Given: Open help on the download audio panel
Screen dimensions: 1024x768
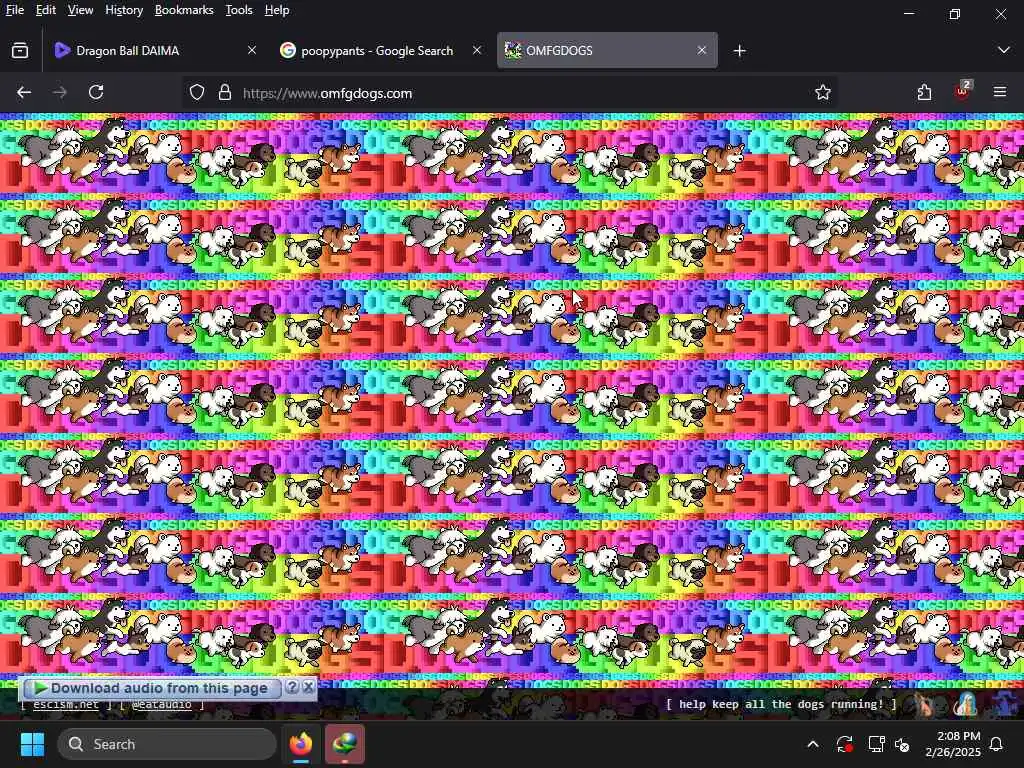Looking at the screenshot, I should pos(293,688).
